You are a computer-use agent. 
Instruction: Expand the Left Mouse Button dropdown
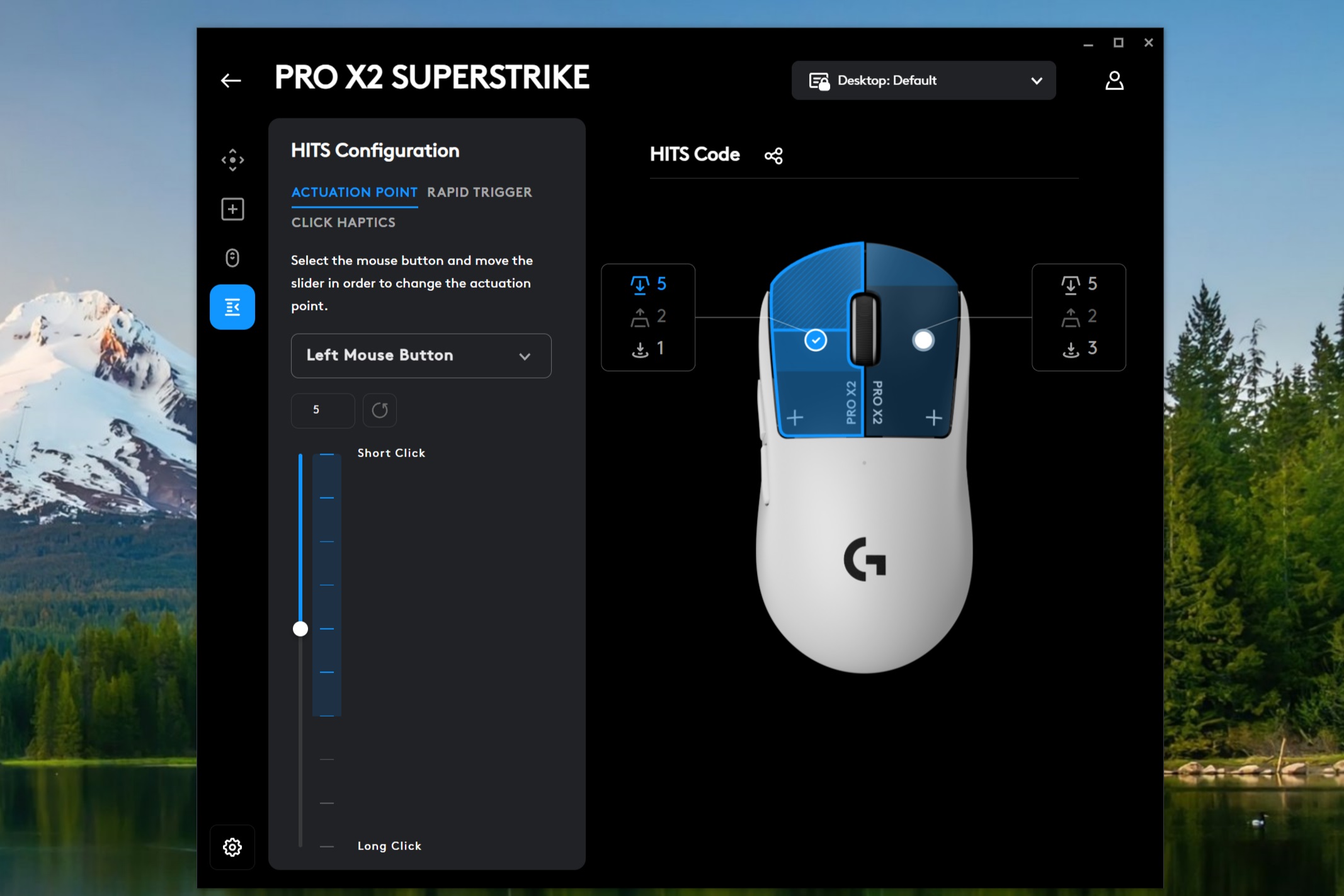point(421,356)
